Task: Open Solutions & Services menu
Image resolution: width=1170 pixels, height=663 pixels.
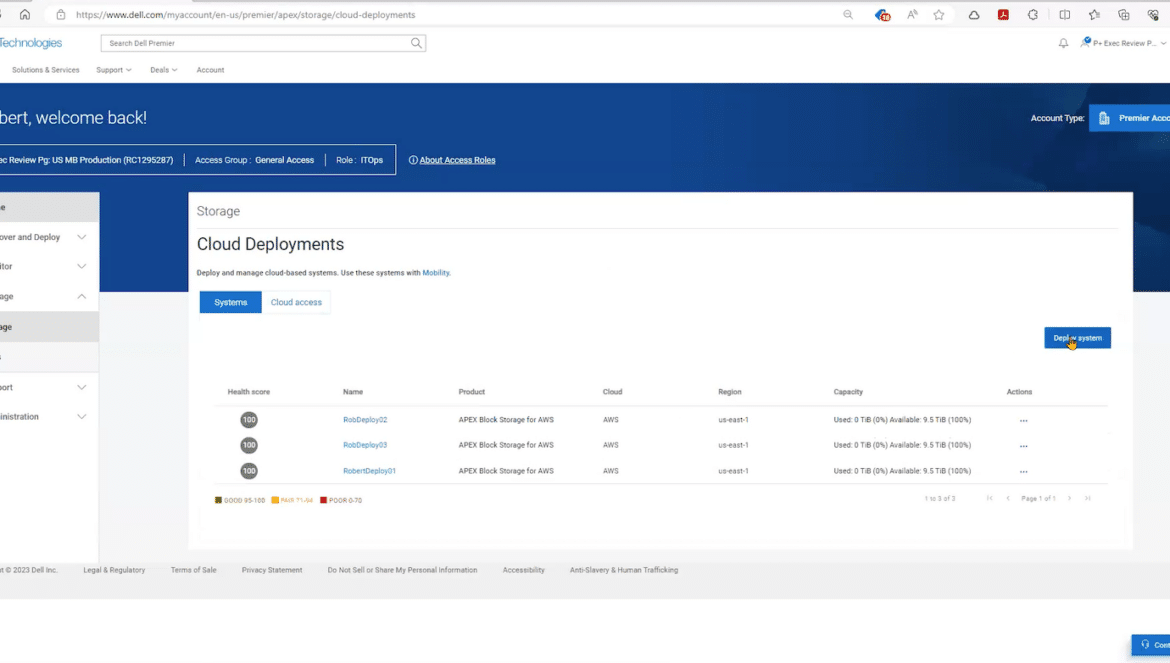Action: [46, 70]
